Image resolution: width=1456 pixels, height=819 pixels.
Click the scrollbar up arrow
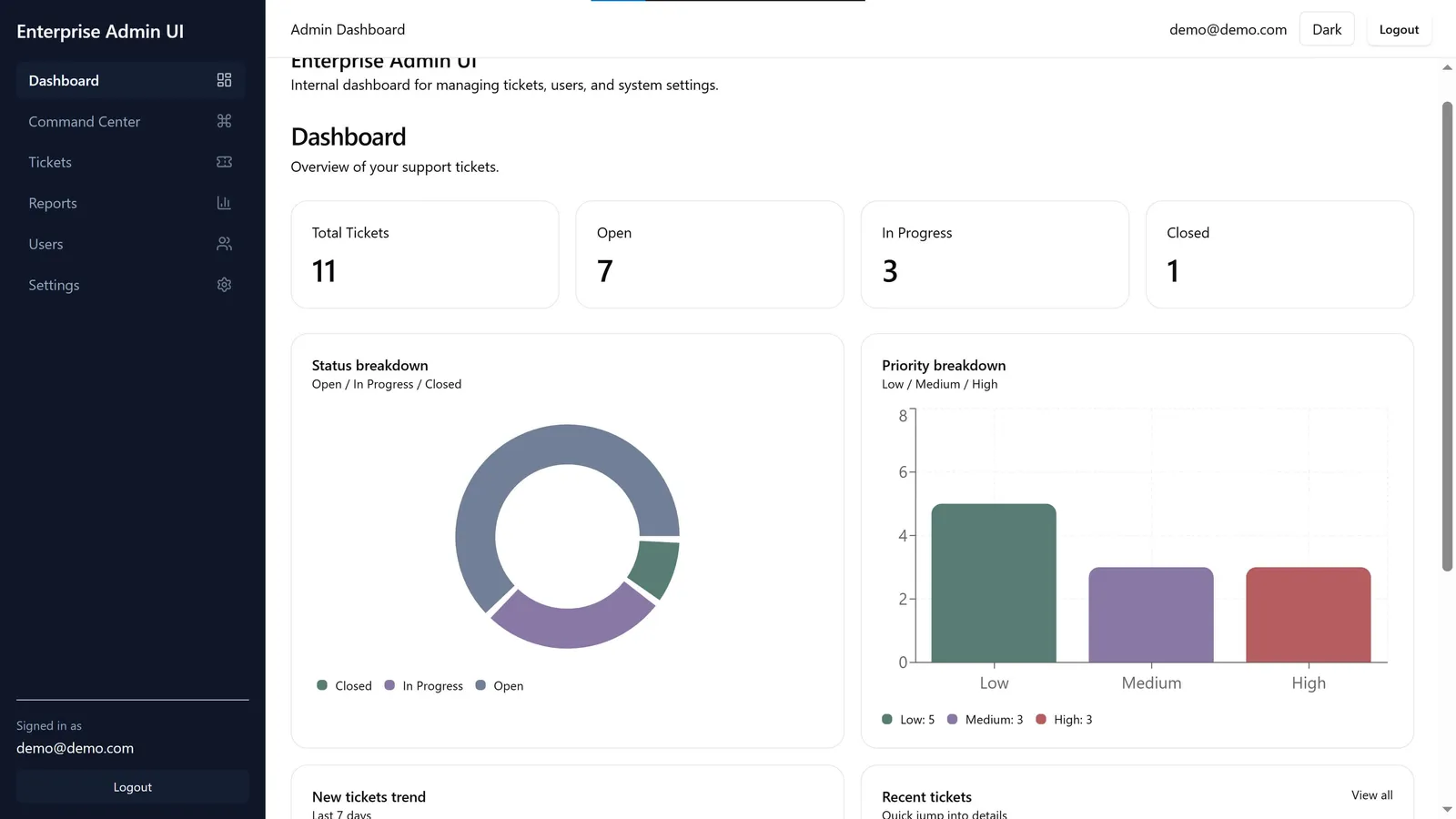1447,67
